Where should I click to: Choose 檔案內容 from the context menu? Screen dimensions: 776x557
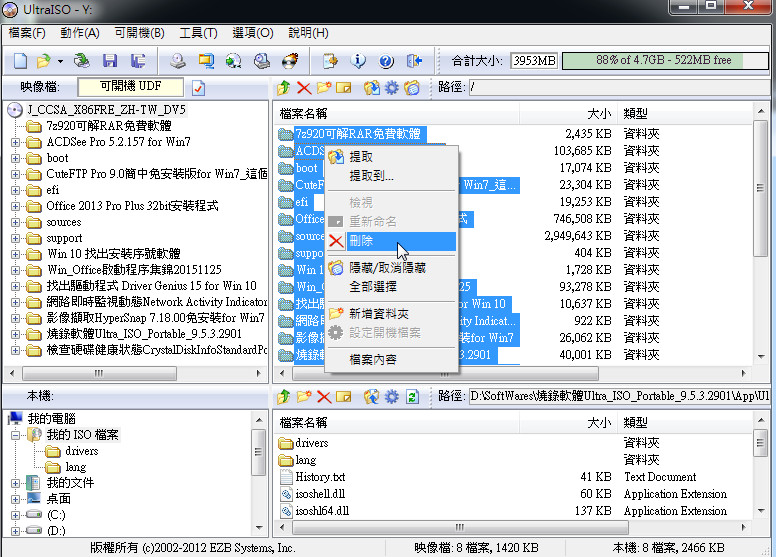pos(391,359)
